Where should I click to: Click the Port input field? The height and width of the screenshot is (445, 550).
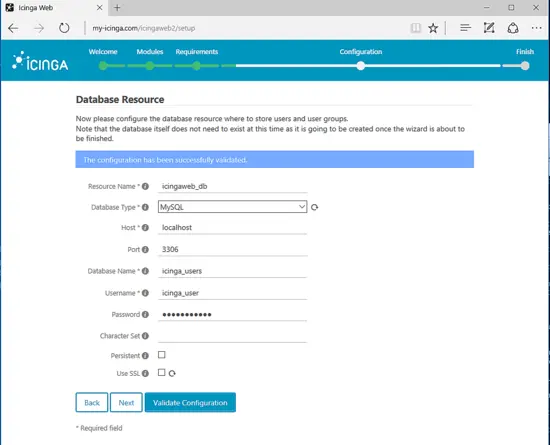[x=233, y=249]
